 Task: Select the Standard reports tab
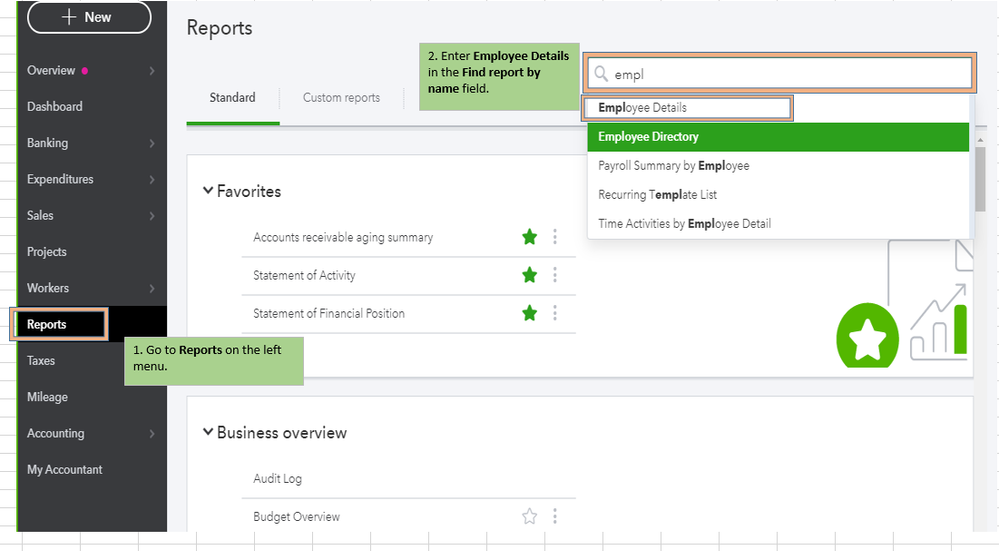click(x=232, y=98)
